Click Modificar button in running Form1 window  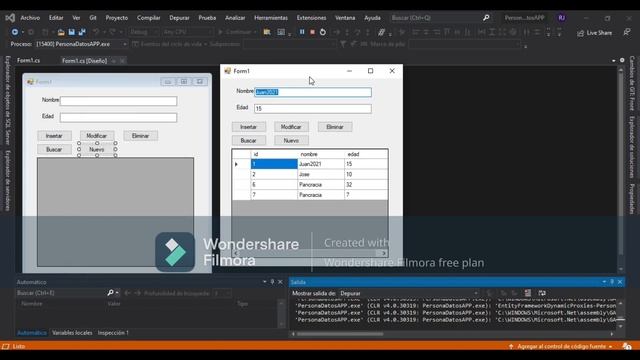[291, 127]
